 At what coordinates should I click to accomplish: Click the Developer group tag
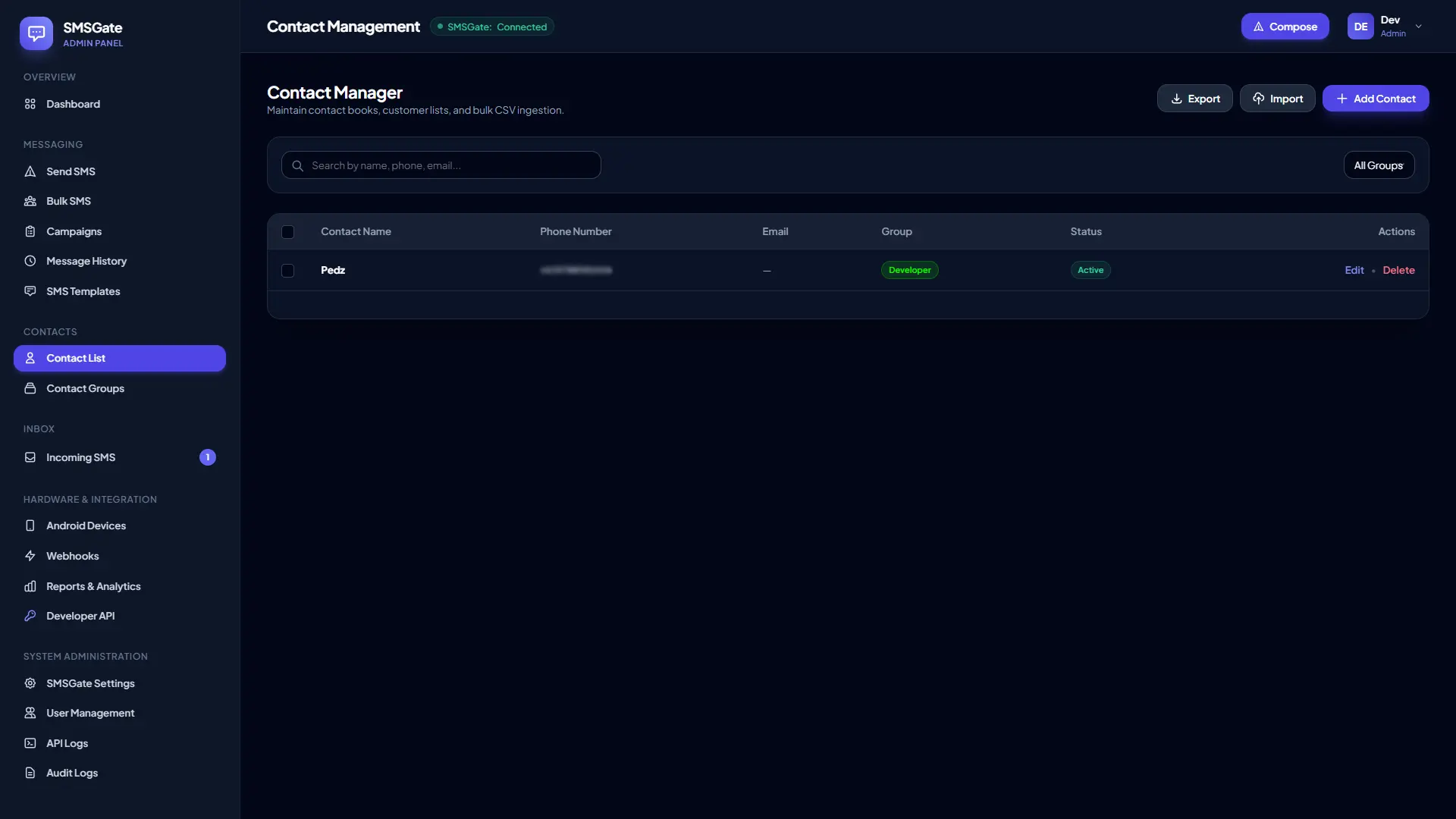(x=909, y=270)
